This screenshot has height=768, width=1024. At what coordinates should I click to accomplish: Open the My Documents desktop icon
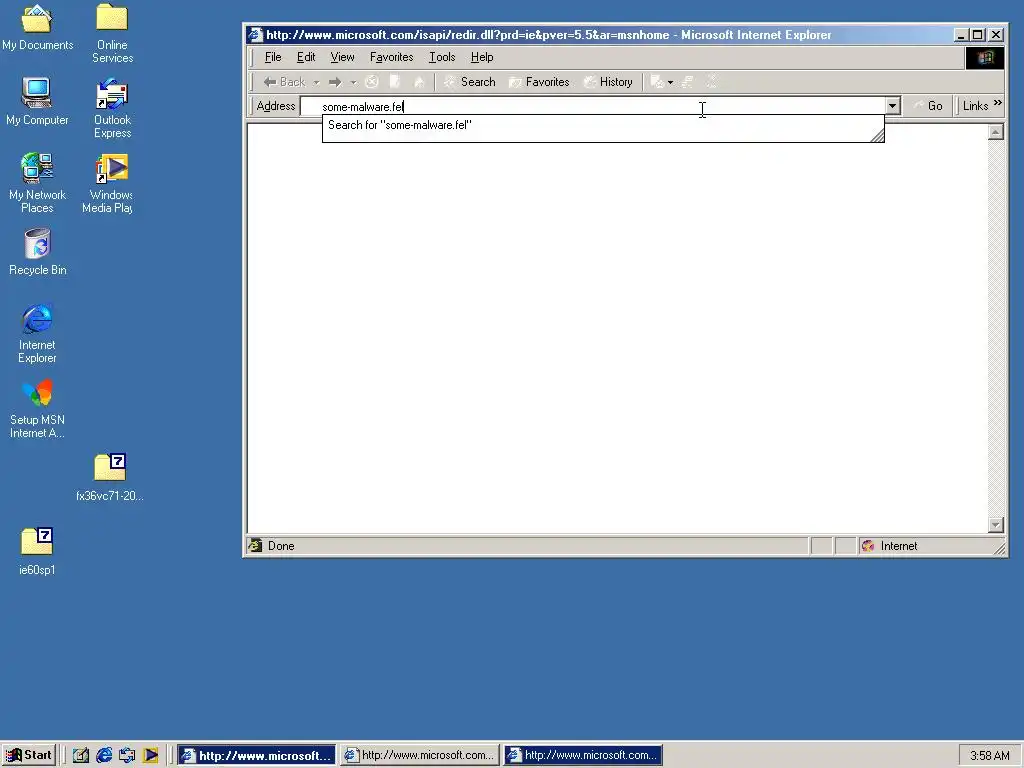coord(37,28)
